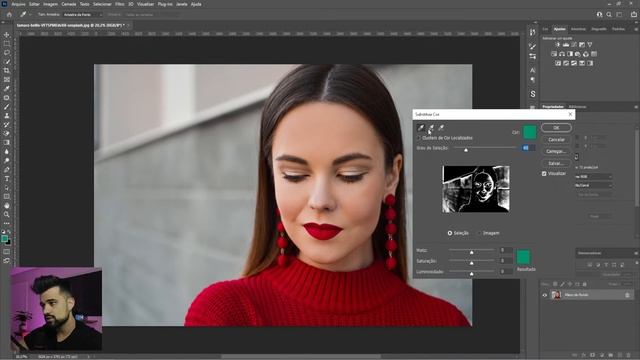The height and width of the screenshot is (360, 640).
Task: Click the Matiz slider handle
Action: click(471, 253)
